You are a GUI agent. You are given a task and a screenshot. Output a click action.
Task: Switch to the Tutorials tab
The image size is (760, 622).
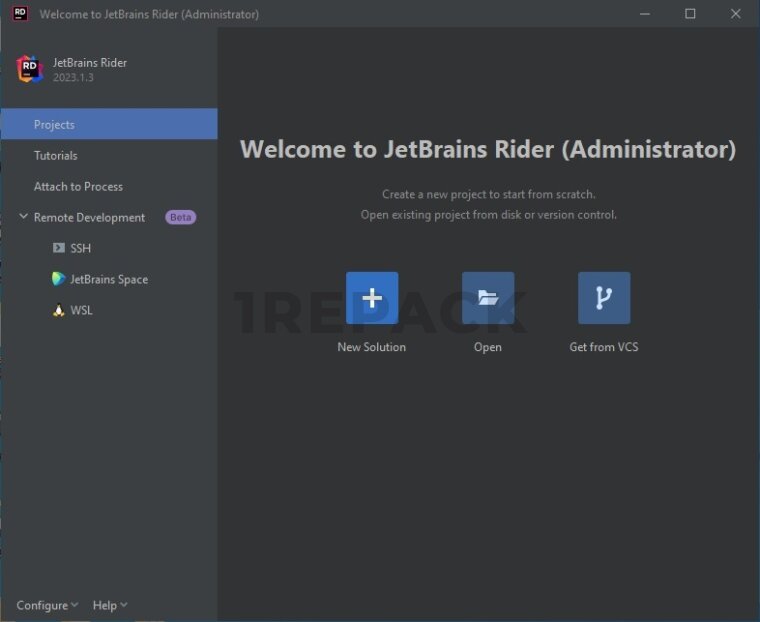click(55, 156)
